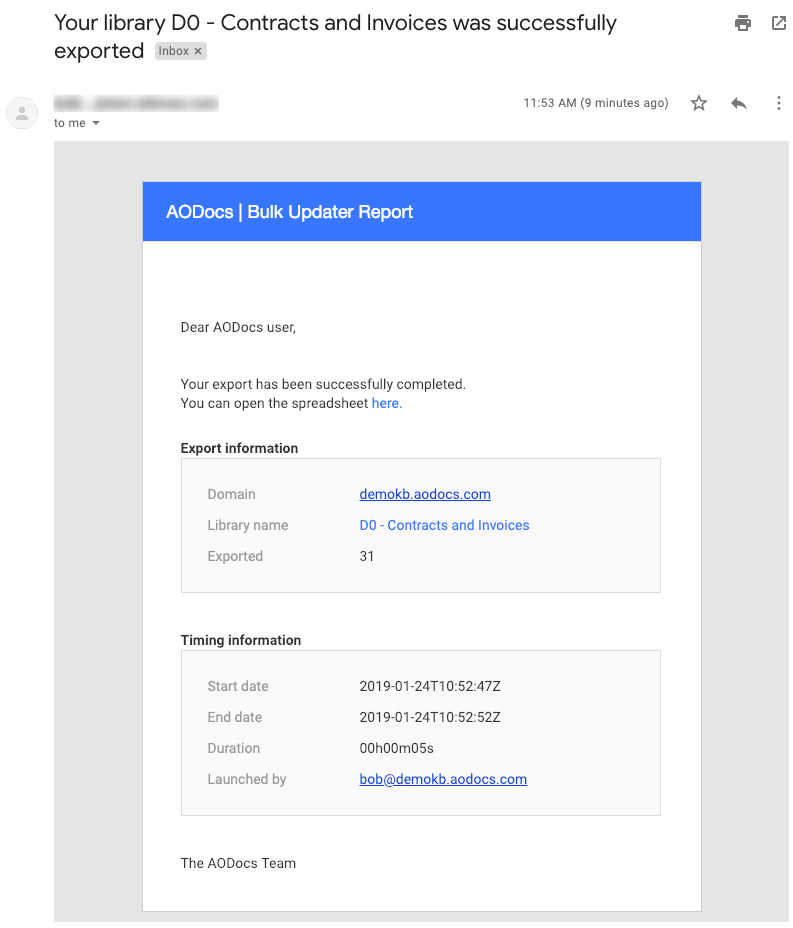The width and height of the screenshot is (793, 928).
Task: Open the D0 - Contracts and Invoices library link
Action: click(444, 525)
